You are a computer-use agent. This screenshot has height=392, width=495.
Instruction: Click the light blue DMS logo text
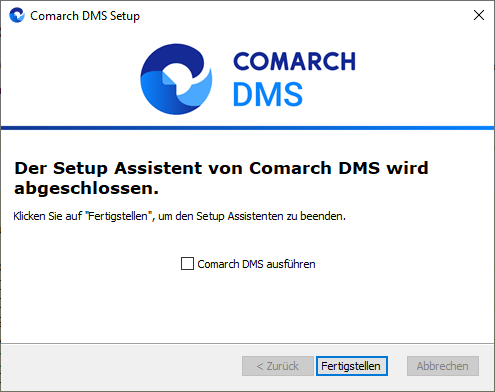coord(268,94)
